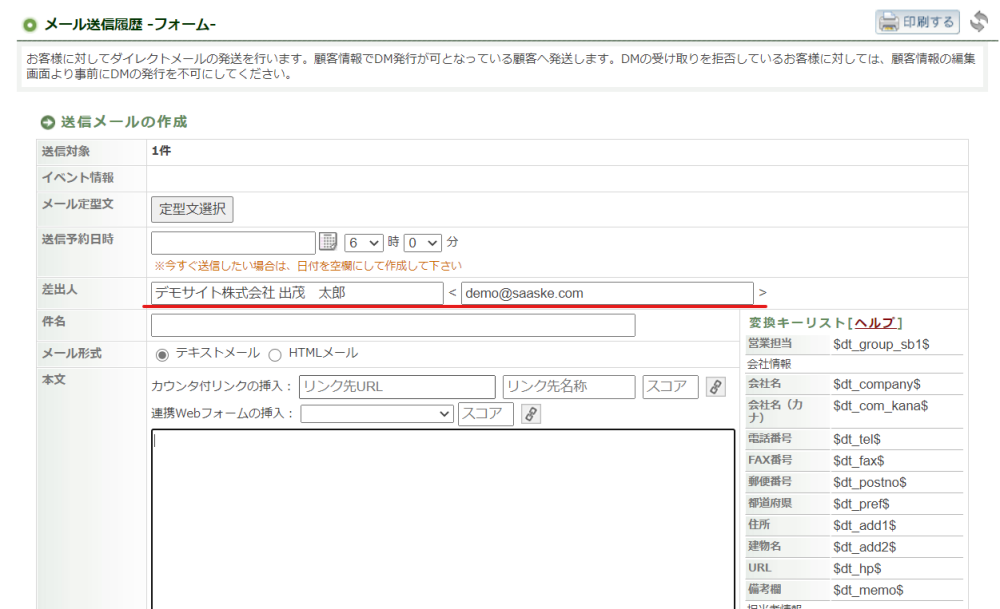1000x609 pixels.
Task: Click the sender email field demo@saaske.com
Action: click(x=607, y=293)
